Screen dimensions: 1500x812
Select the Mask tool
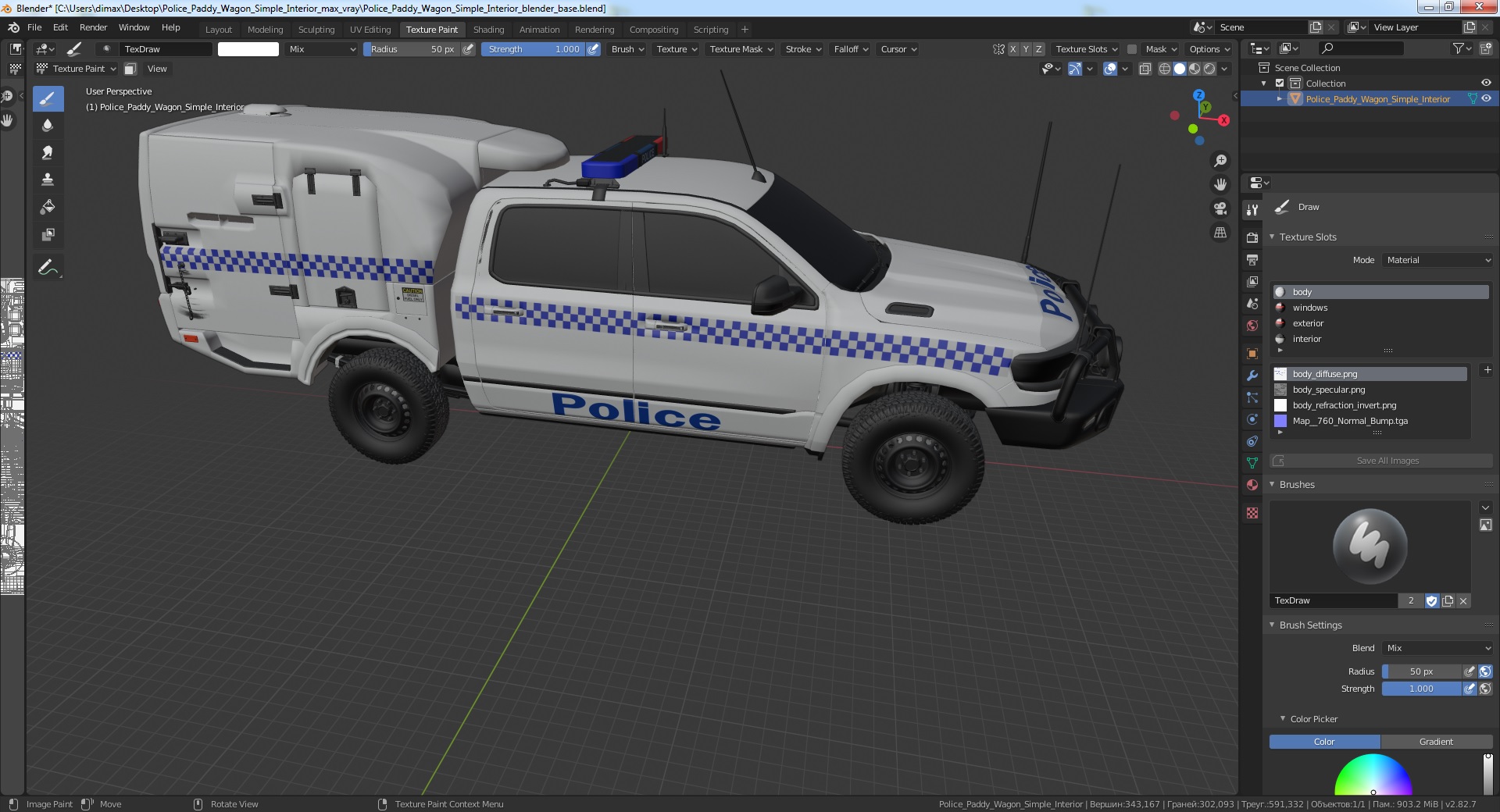48,234
